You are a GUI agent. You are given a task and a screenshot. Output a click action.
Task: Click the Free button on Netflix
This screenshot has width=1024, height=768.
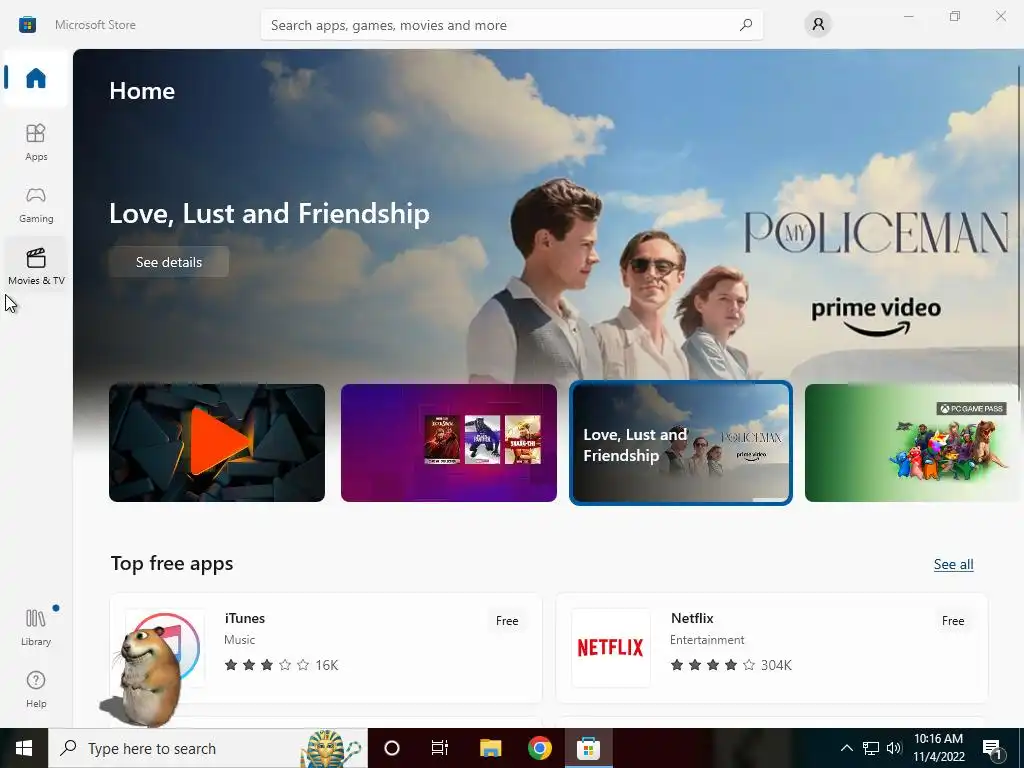[953, 620]
